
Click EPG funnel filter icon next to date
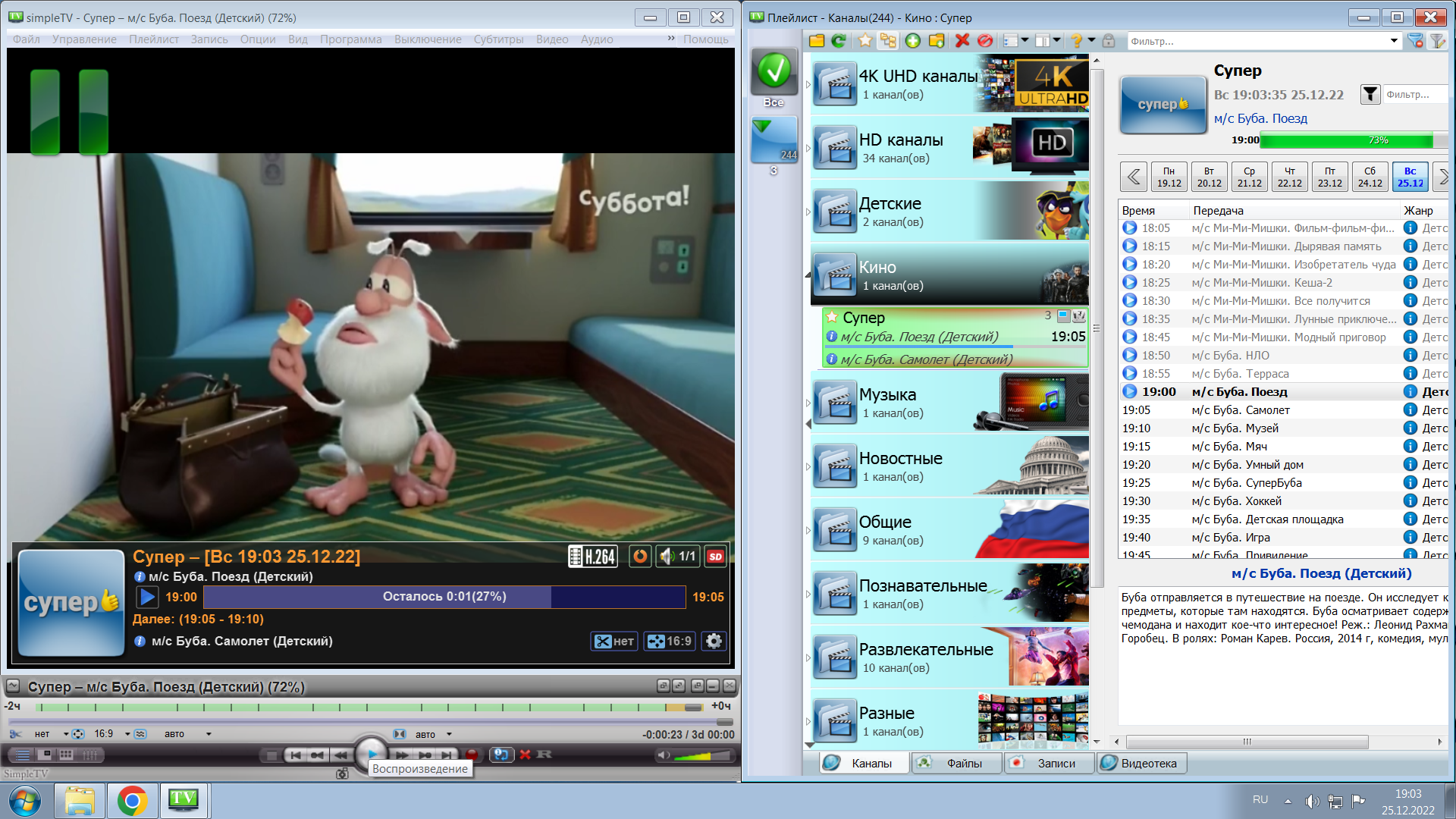tap(1370, 94)
